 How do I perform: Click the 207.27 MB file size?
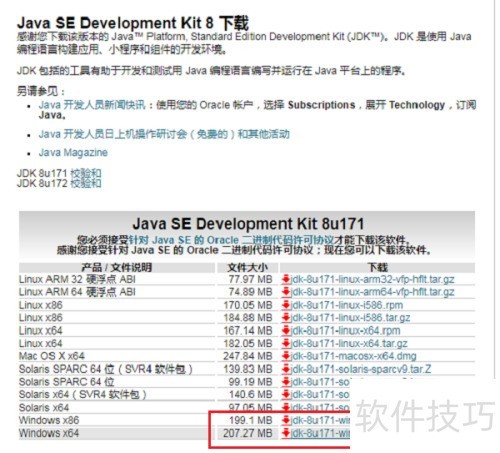pos(248,433)
